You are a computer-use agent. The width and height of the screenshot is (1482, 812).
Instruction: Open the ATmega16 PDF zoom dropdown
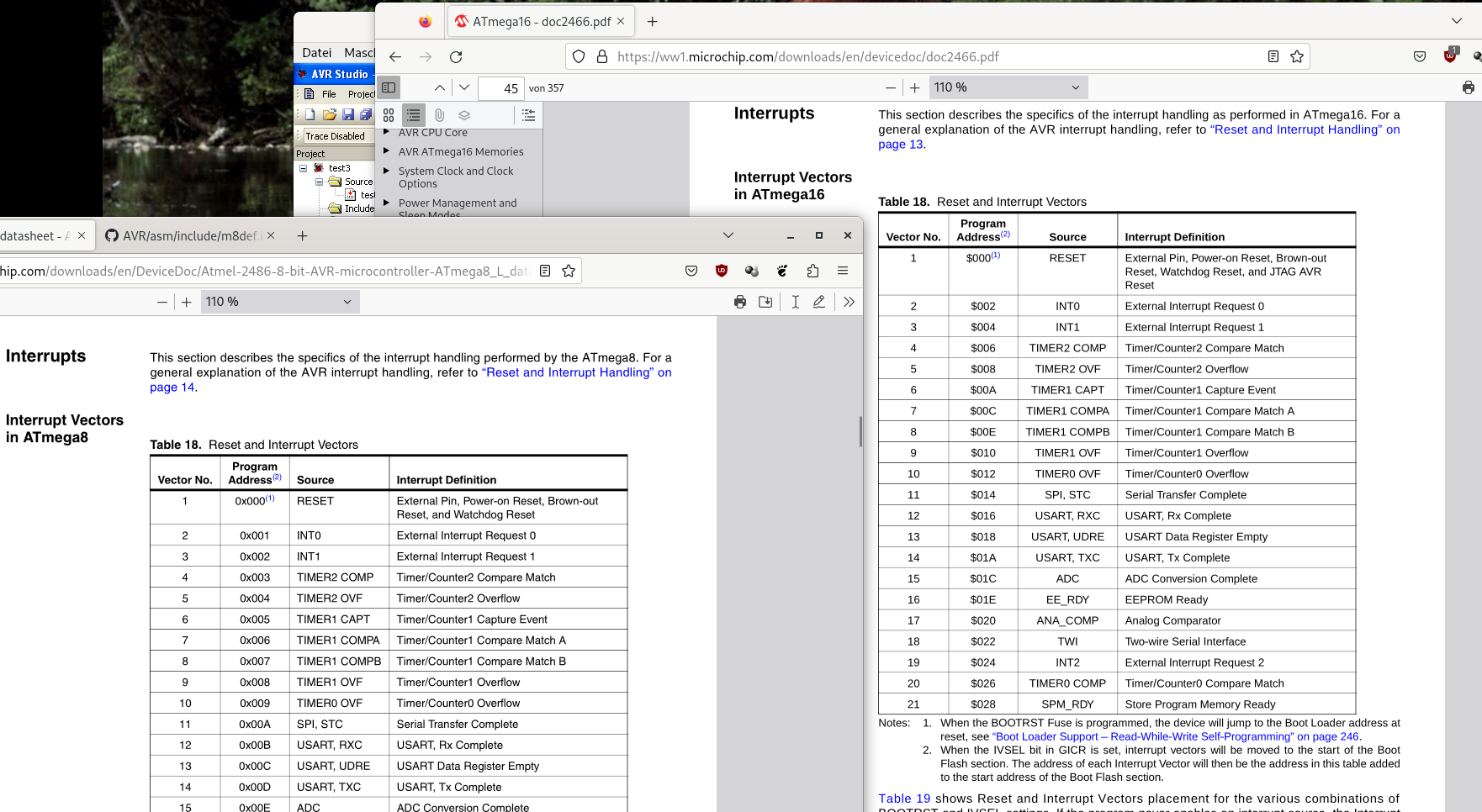(x=1007, y=87)
